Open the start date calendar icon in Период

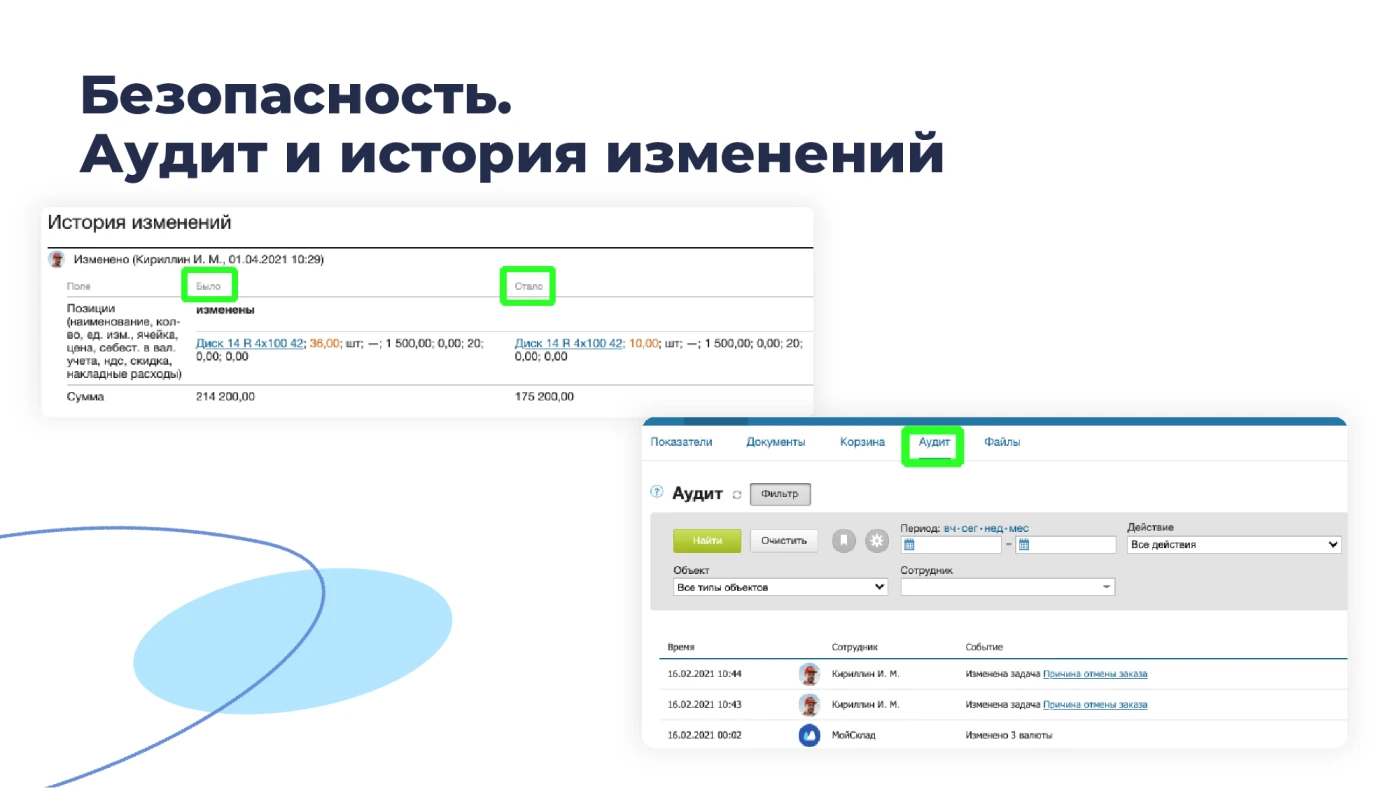point(909,545)
